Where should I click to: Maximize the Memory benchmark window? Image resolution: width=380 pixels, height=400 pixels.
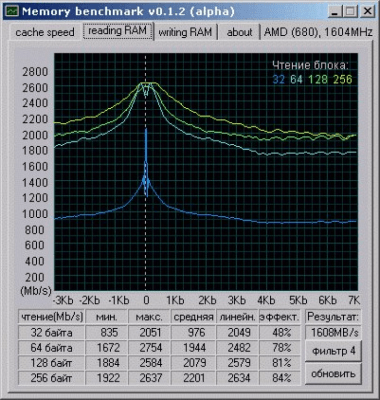point(350,12)
